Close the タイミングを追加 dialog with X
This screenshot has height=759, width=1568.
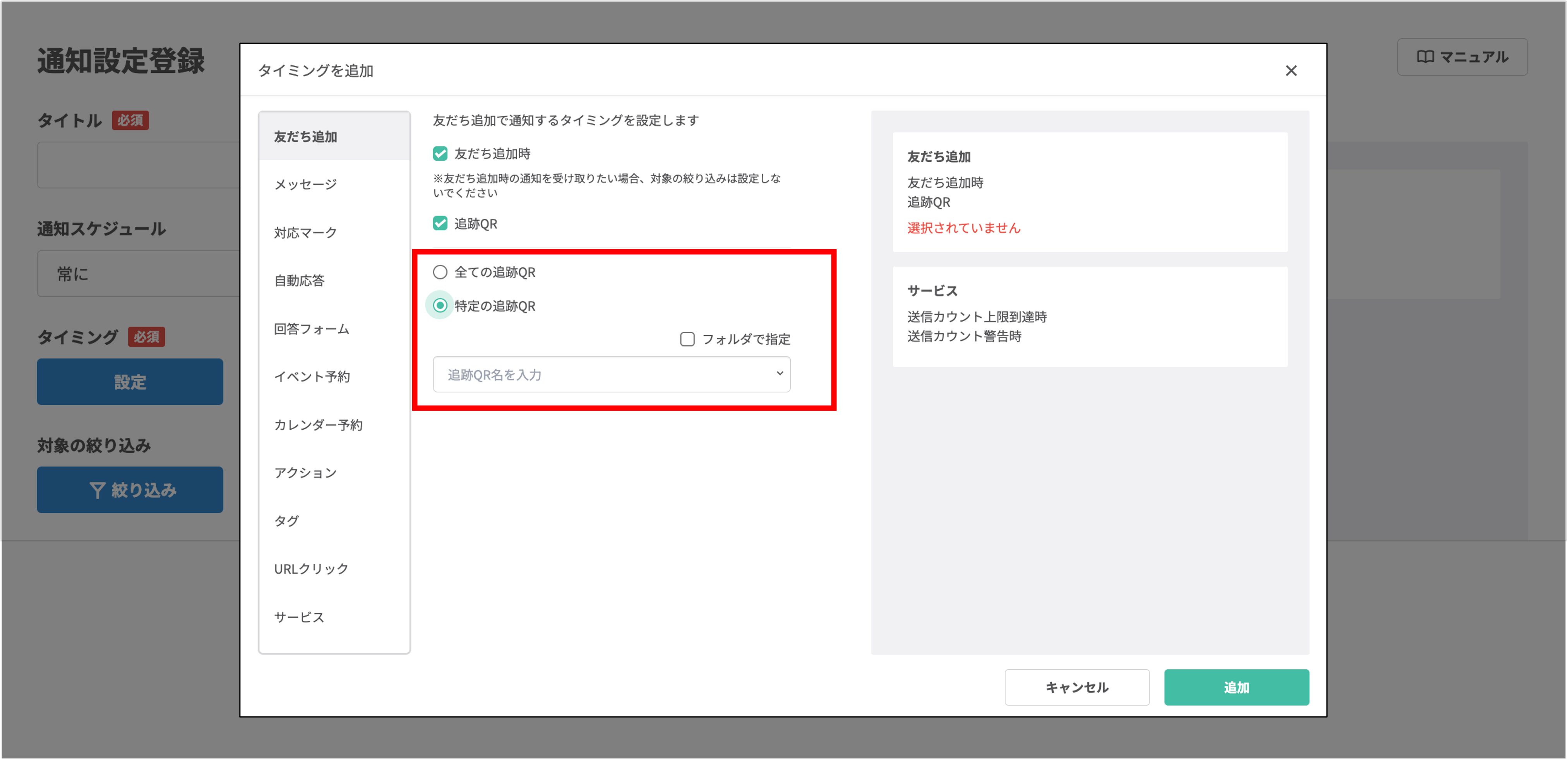point(1290,70)
